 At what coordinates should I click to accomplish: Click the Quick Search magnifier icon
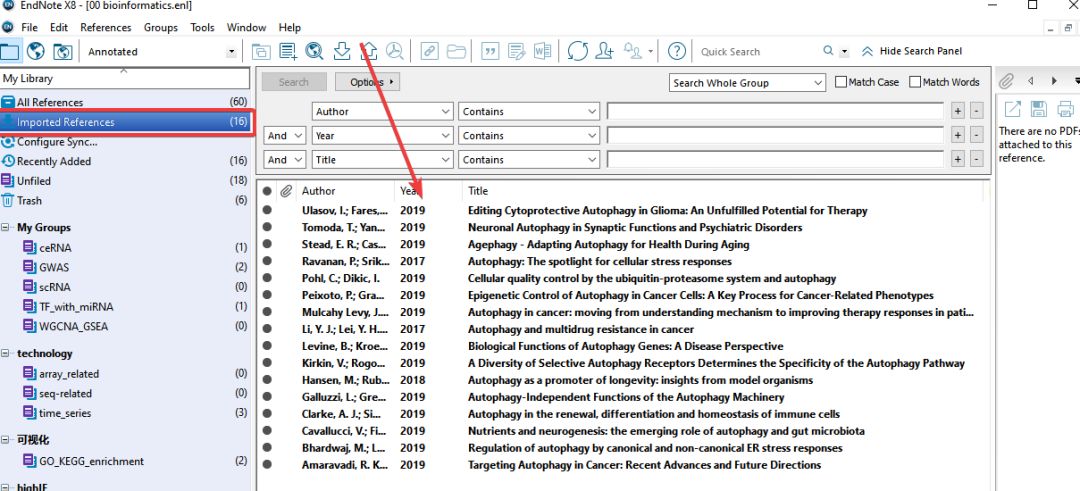[828, 51]
